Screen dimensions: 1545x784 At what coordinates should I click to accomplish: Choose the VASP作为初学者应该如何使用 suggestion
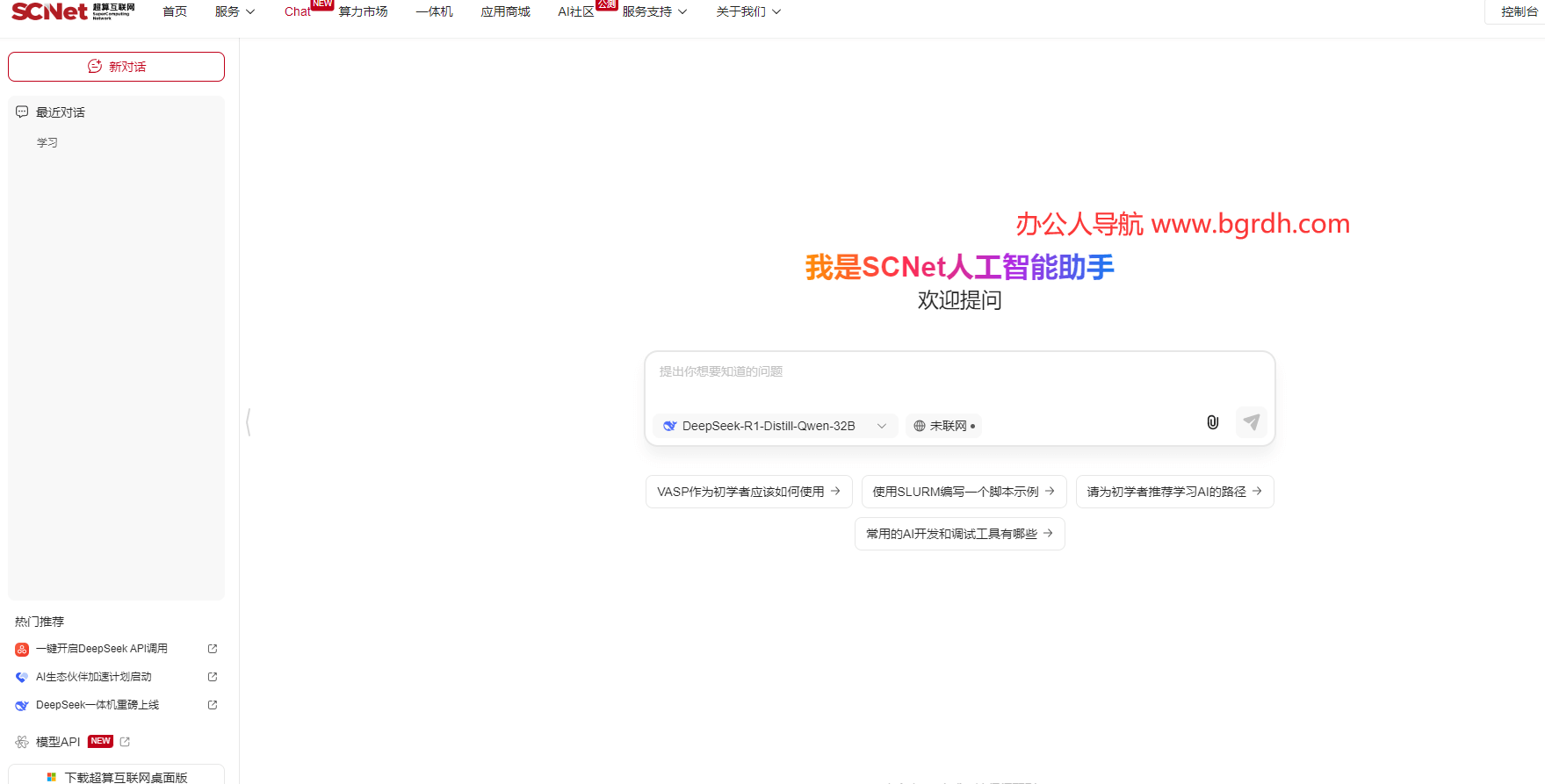[749, 492]
